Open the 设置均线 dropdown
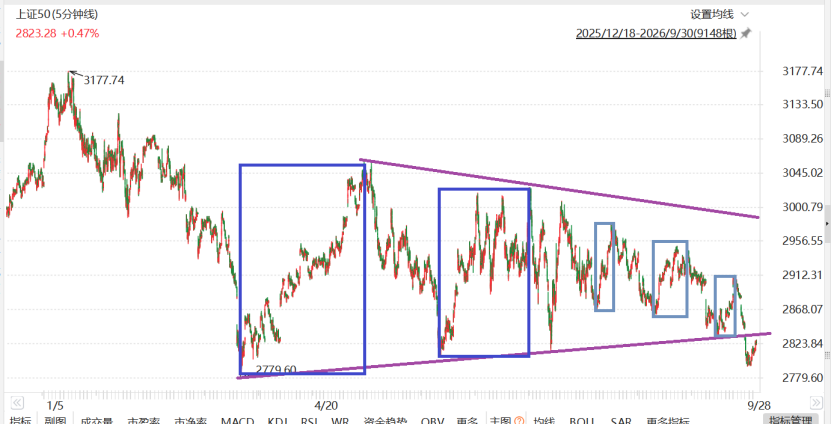Viewport: 831px width, 424px height. point(719,14)
